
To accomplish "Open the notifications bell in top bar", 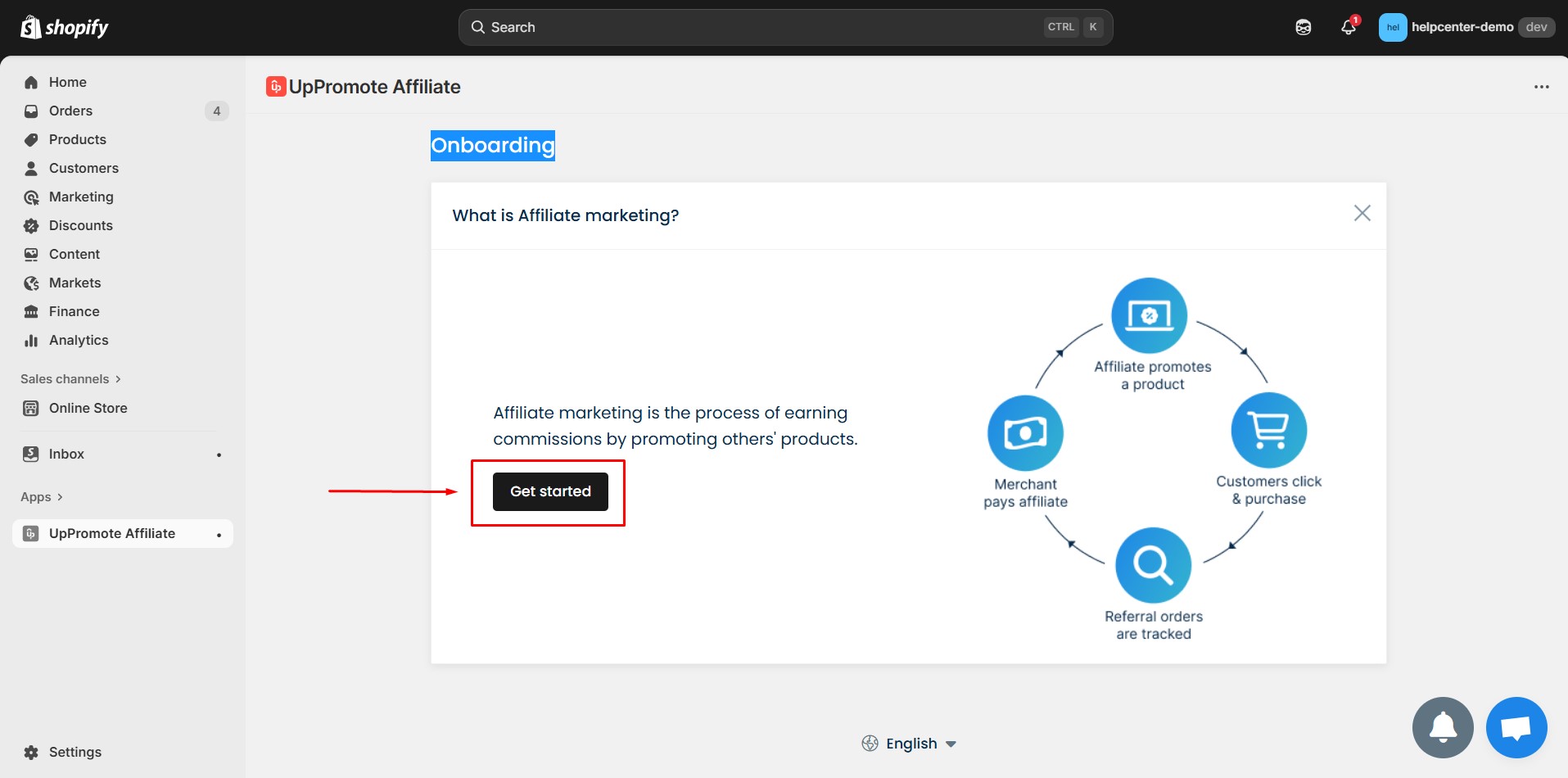I will (1347, 26).
